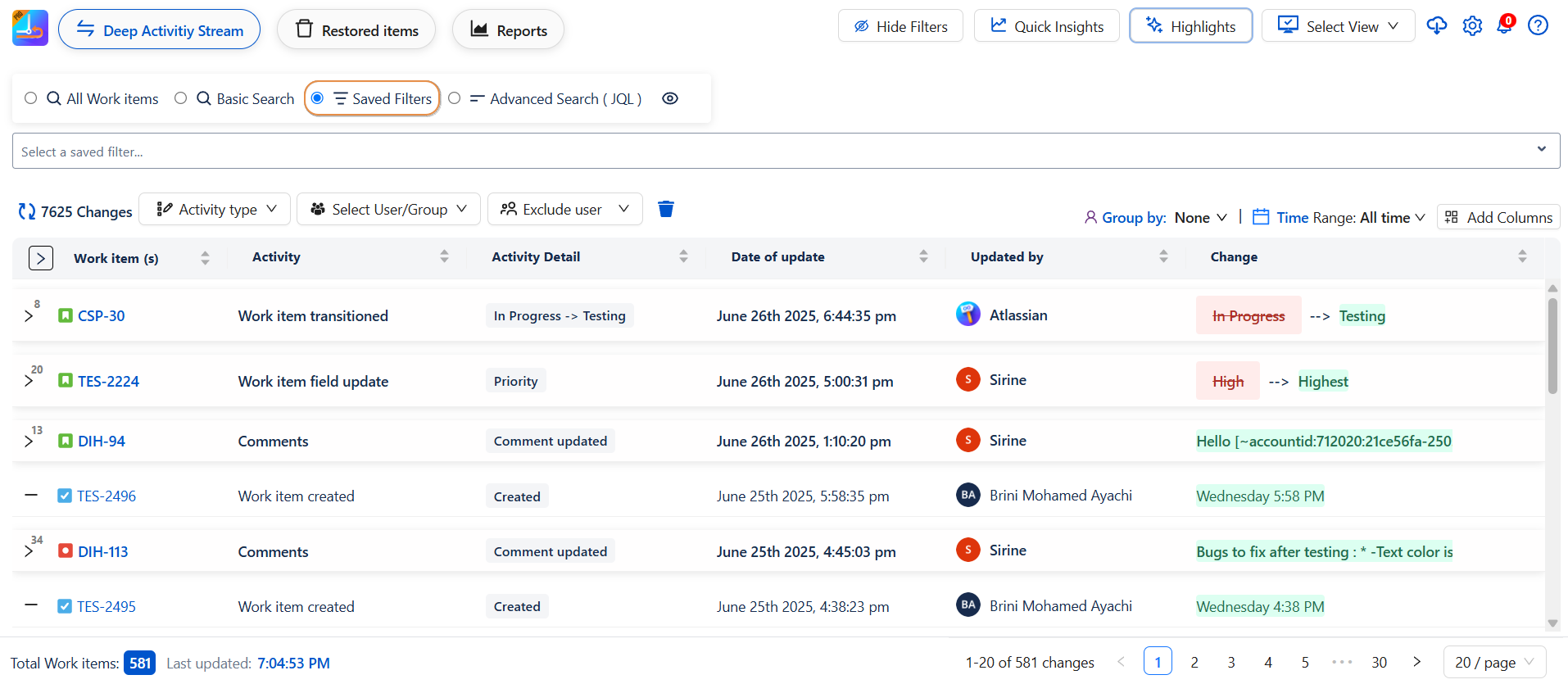Click the cloud download export icon
The width and height of the screenshot is (1568, 684).
(1436, 26)
